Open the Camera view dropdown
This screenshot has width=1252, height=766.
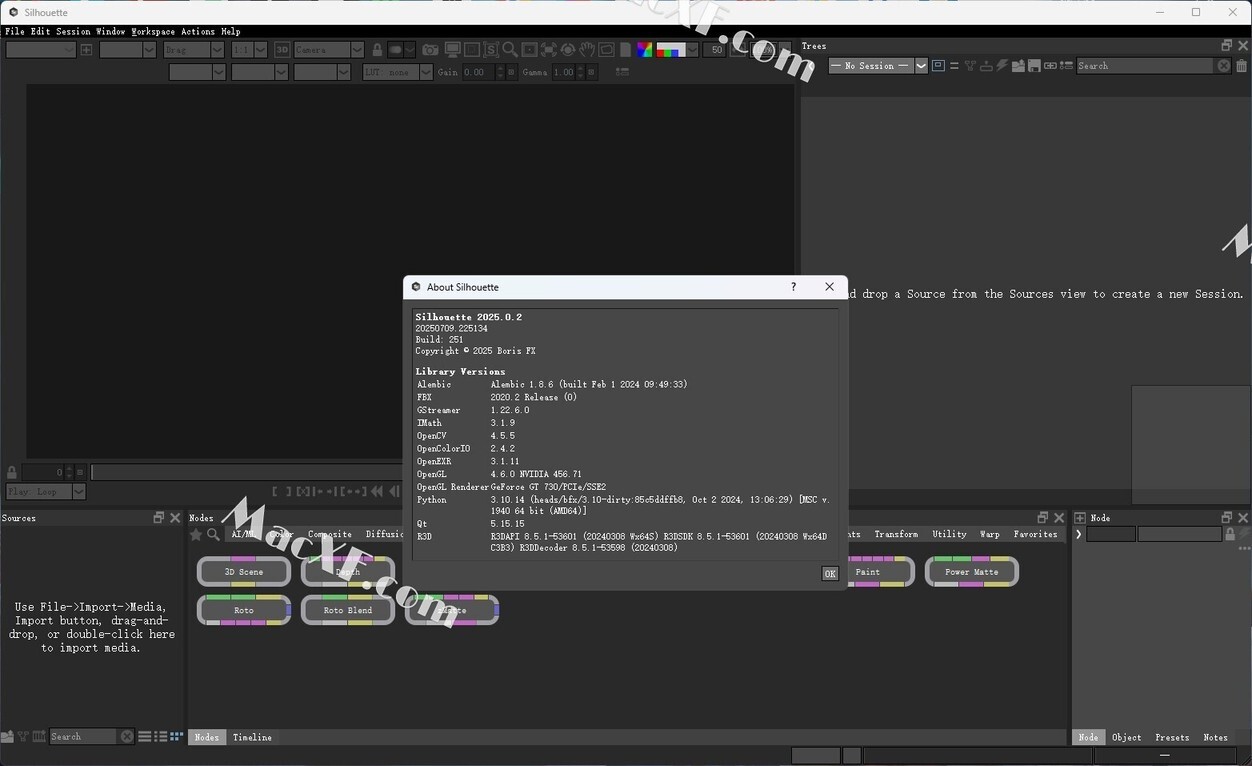tap(329, 50)
